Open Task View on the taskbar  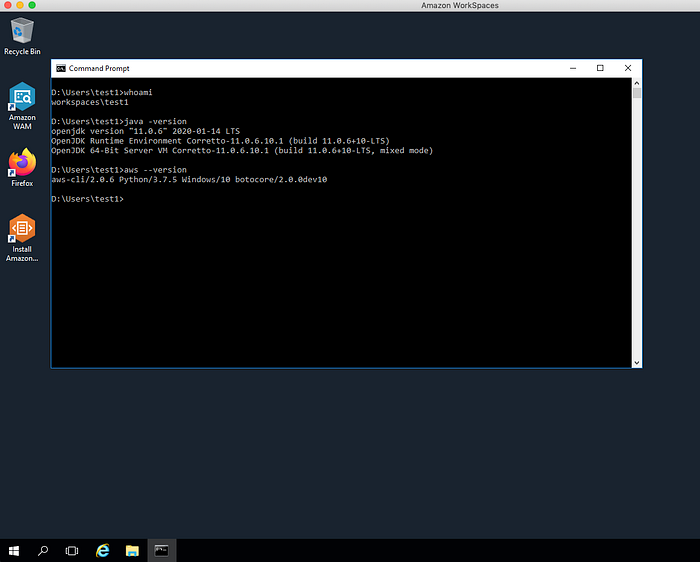[72, 551]
